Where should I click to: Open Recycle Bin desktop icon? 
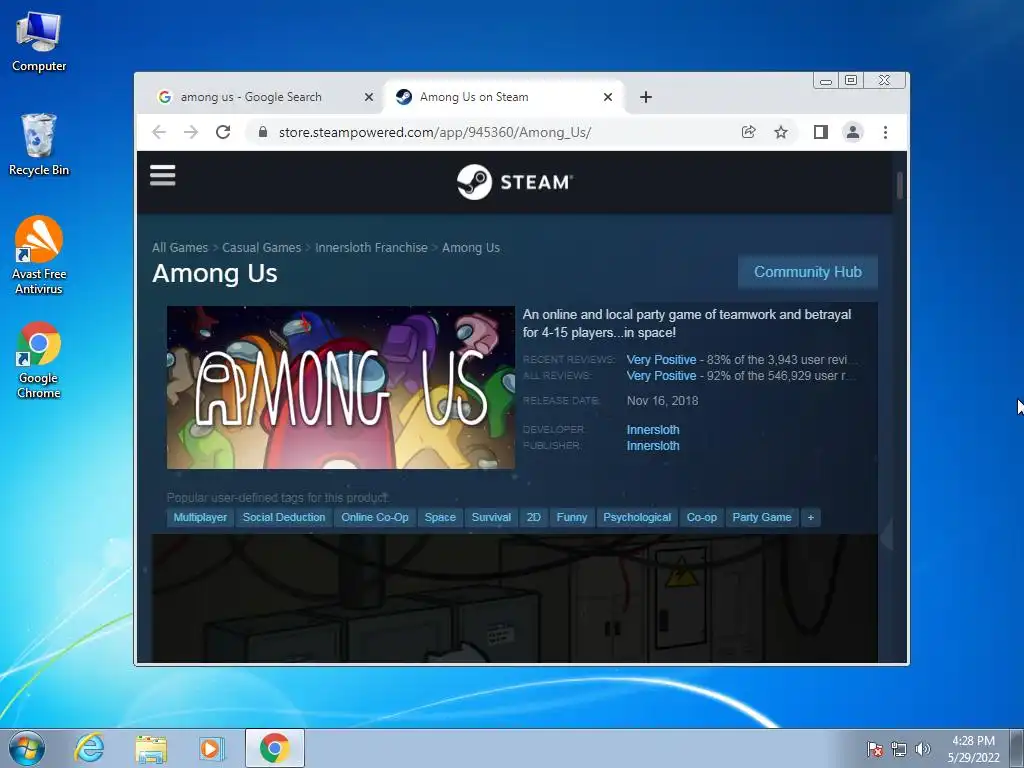coord(39,145)
